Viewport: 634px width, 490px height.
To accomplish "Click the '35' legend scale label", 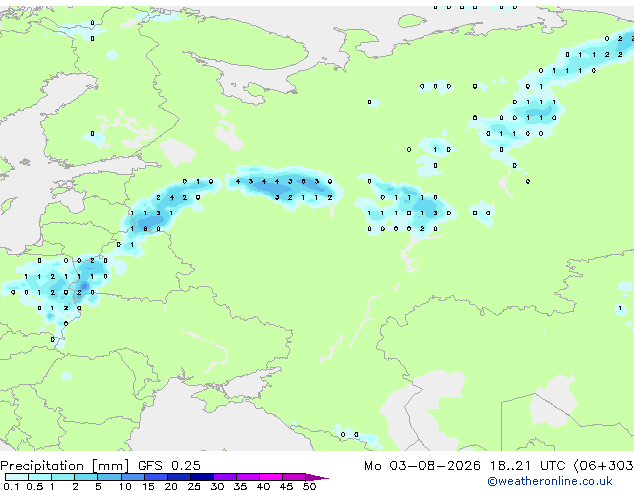I will [x=240, y=486].
